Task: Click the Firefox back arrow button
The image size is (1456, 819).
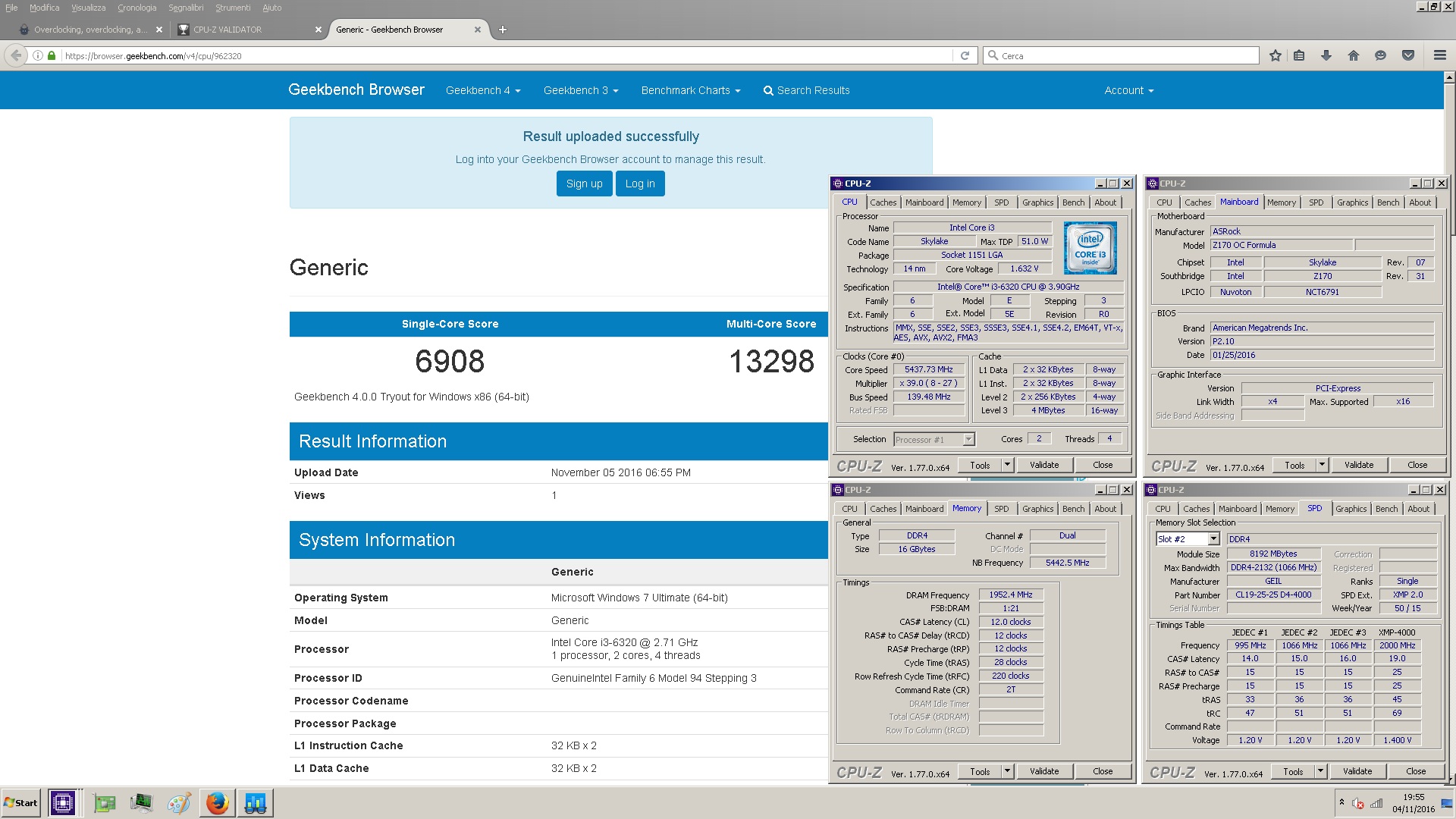Action: [x=15, y=55]
